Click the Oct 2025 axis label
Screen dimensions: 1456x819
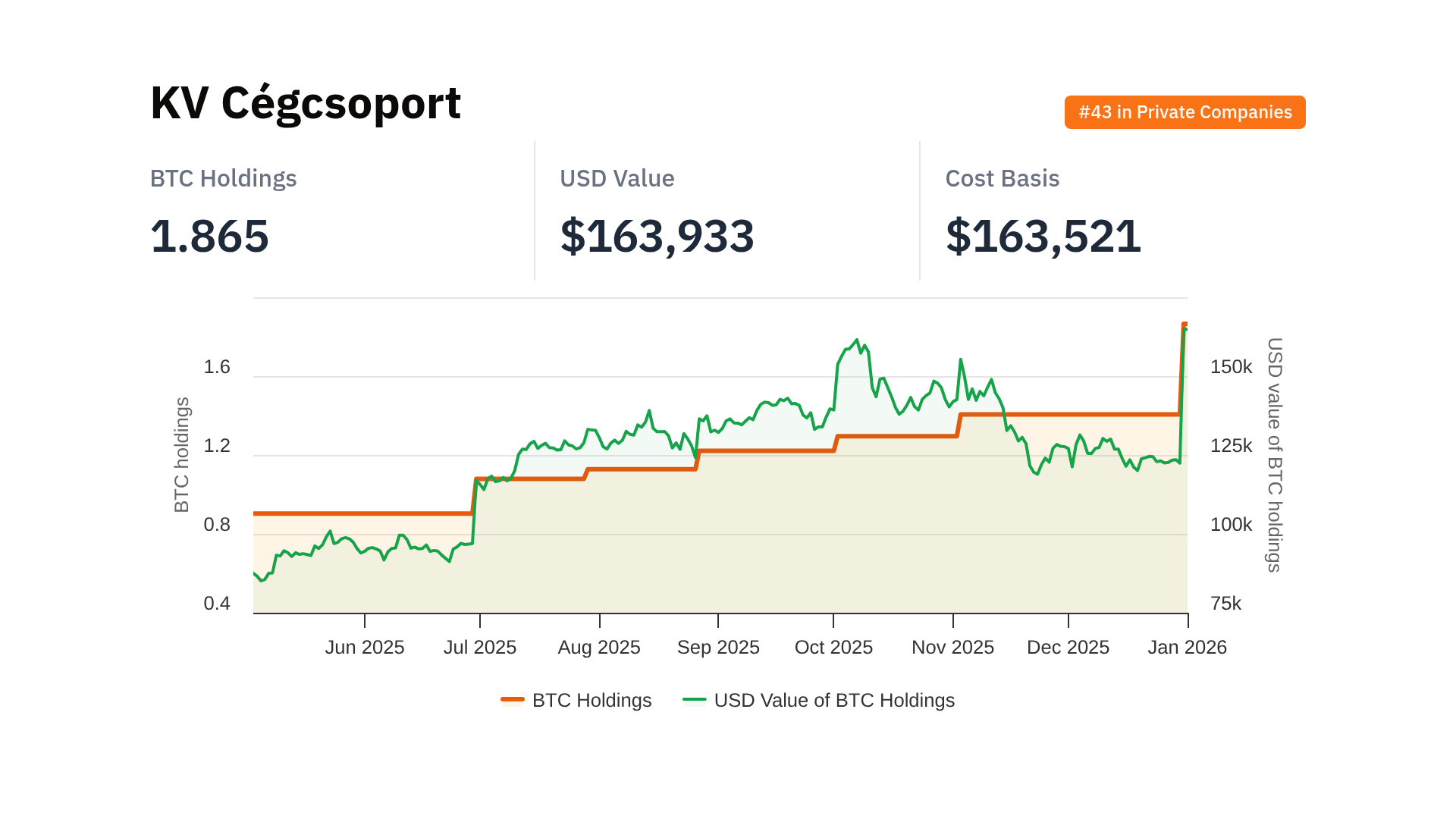pyautogui.click(x=833, y=647)
